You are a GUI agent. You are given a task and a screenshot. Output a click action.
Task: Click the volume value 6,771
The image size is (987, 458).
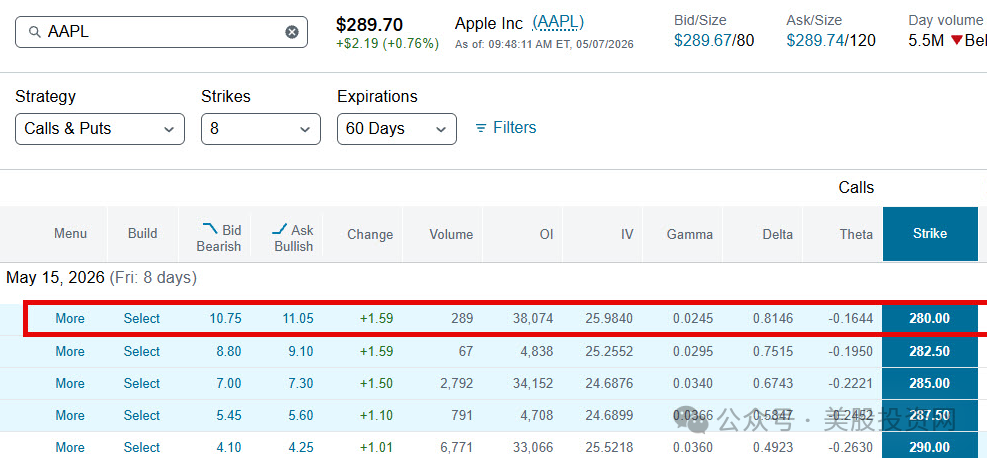pyautogui.click(x=456, y=447)
